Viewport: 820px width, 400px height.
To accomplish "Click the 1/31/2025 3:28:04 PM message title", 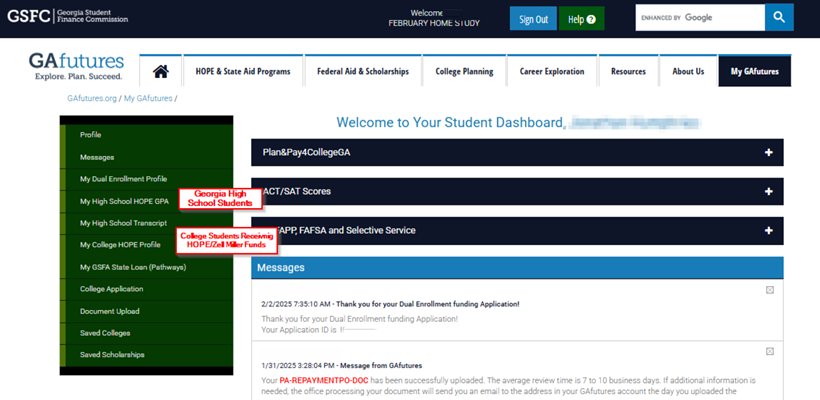I will tap(341, 365).
